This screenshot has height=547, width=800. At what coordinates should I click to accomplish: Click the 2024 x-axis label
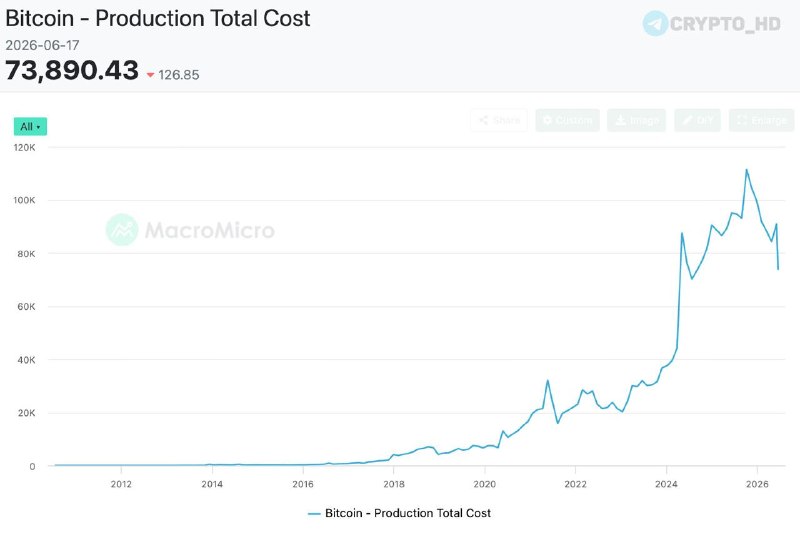coord(666,484)
